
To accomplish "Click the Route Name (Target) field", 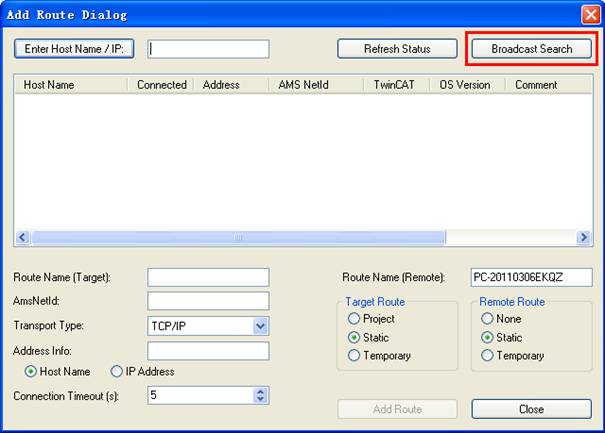I will pyautogui.click(x=208, y=277).
